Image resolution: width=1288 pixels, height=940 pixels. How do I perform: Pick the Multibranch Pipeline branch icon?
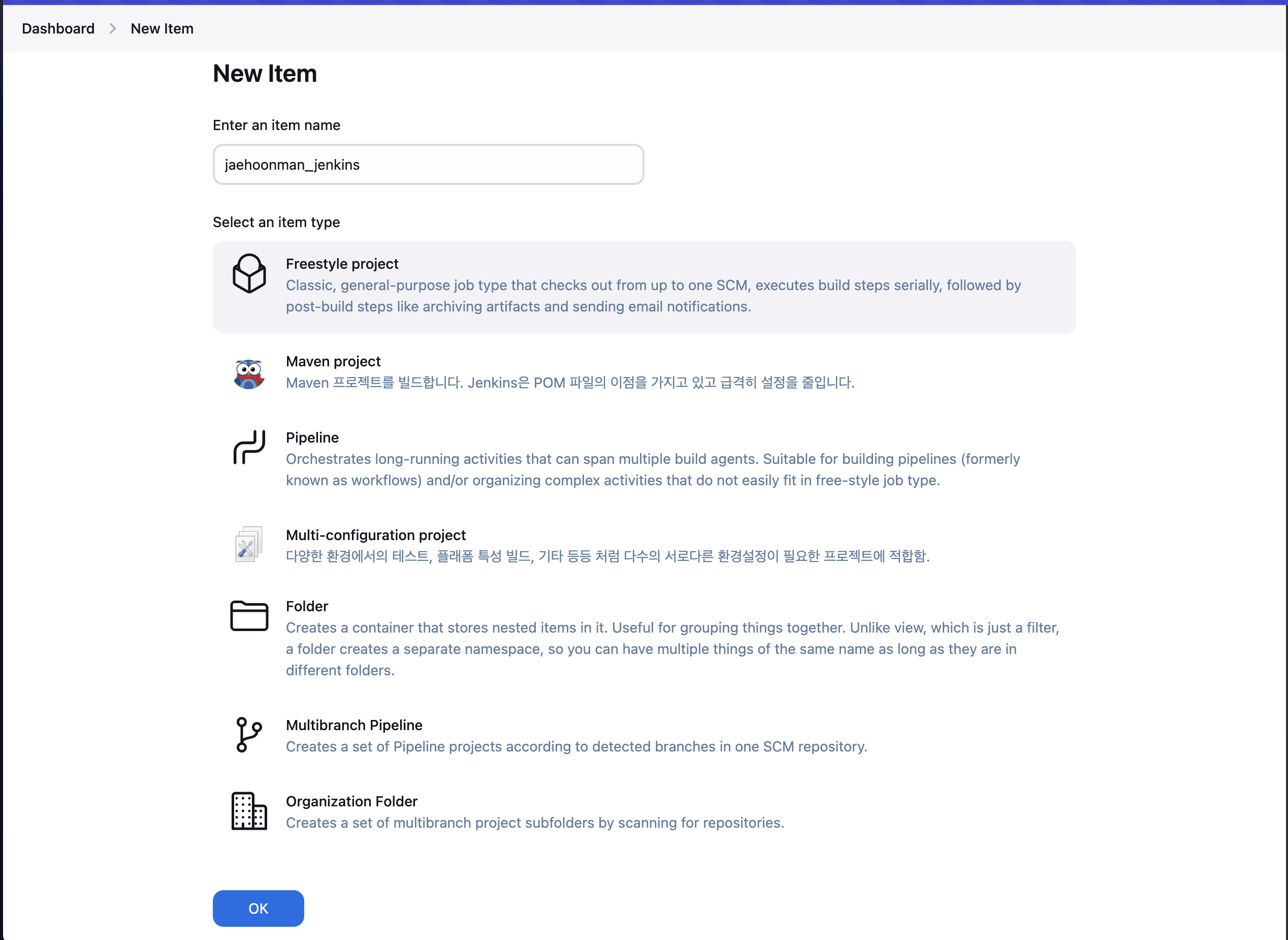coord(248,735)
